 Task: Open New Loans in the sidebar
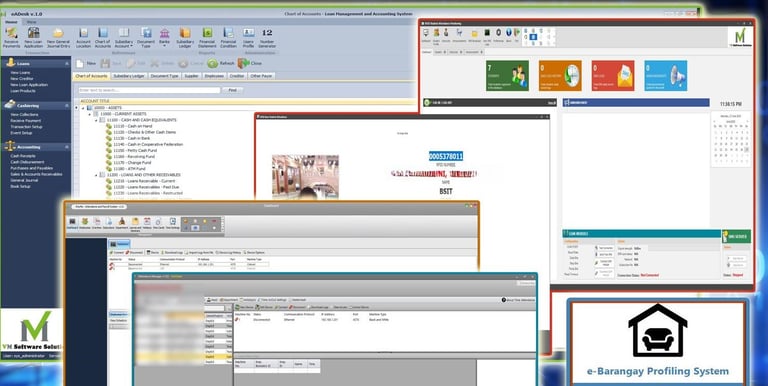click(x=20, y=72)
